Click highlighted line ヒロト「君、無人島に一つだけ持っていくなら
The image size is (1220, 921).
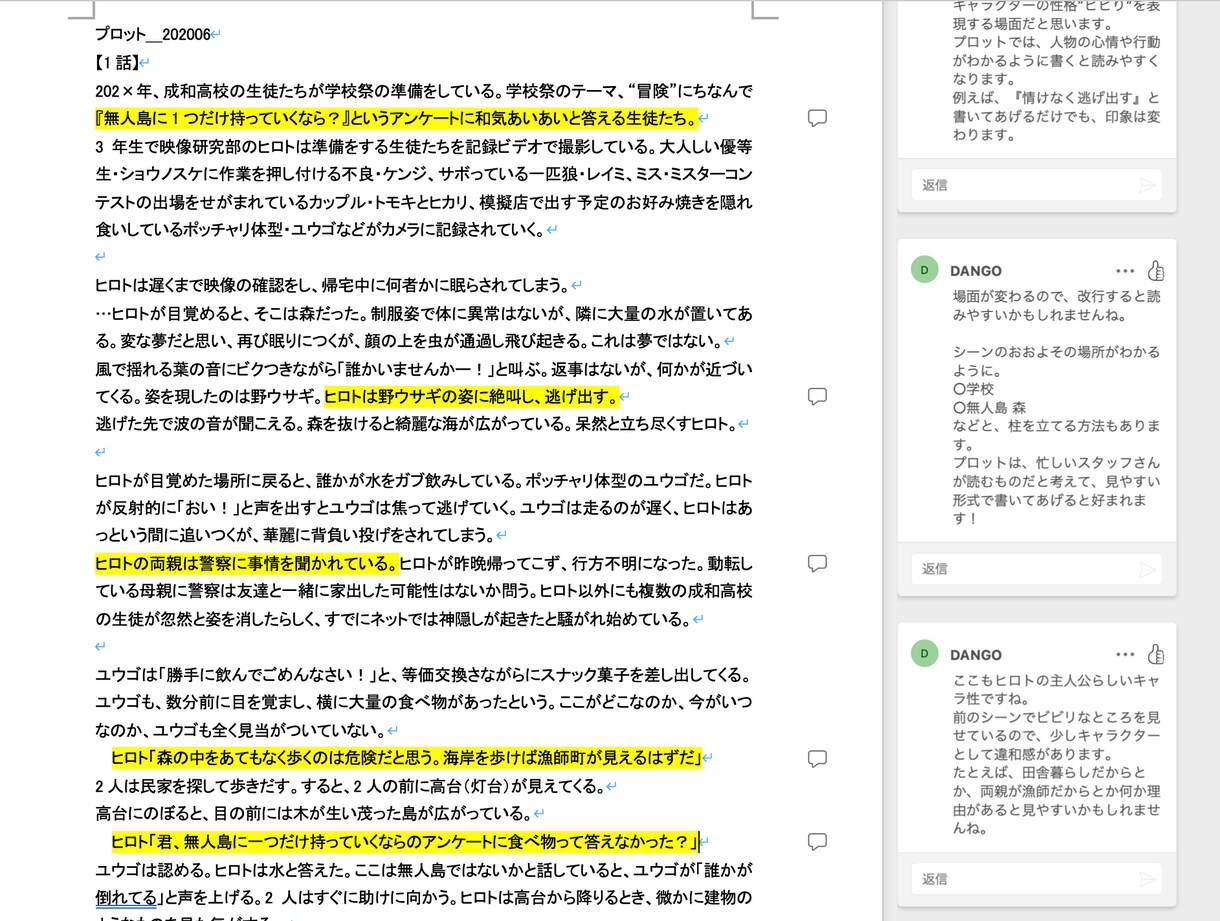pos(405,841)
